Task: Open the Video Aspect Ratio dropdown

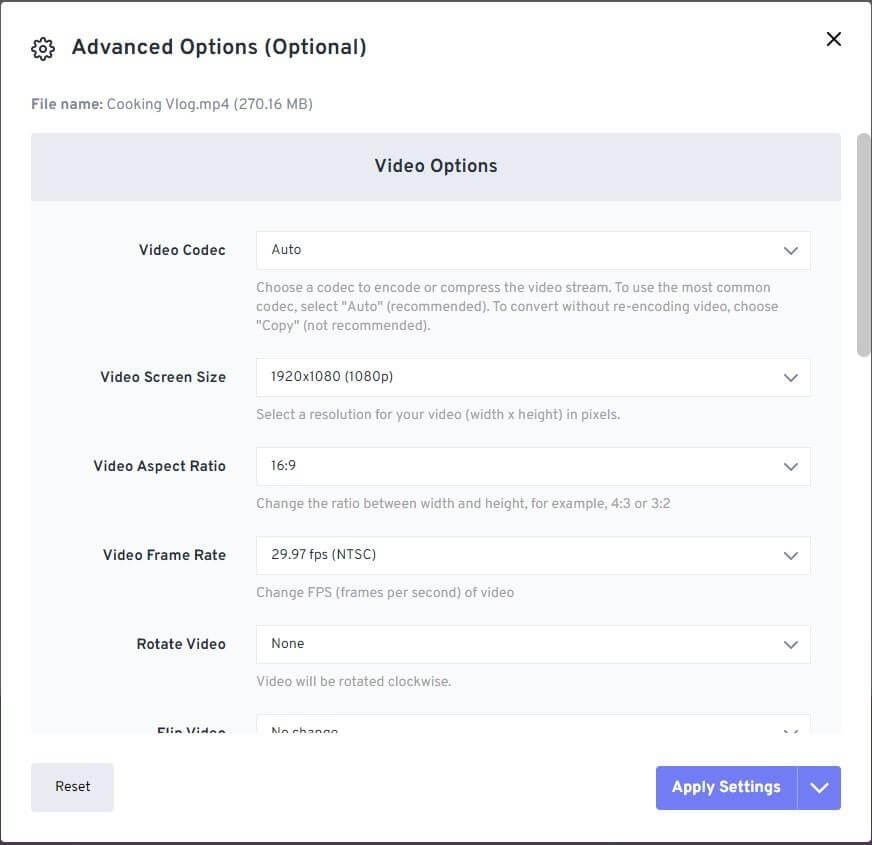Action: [x=532, y=466]
